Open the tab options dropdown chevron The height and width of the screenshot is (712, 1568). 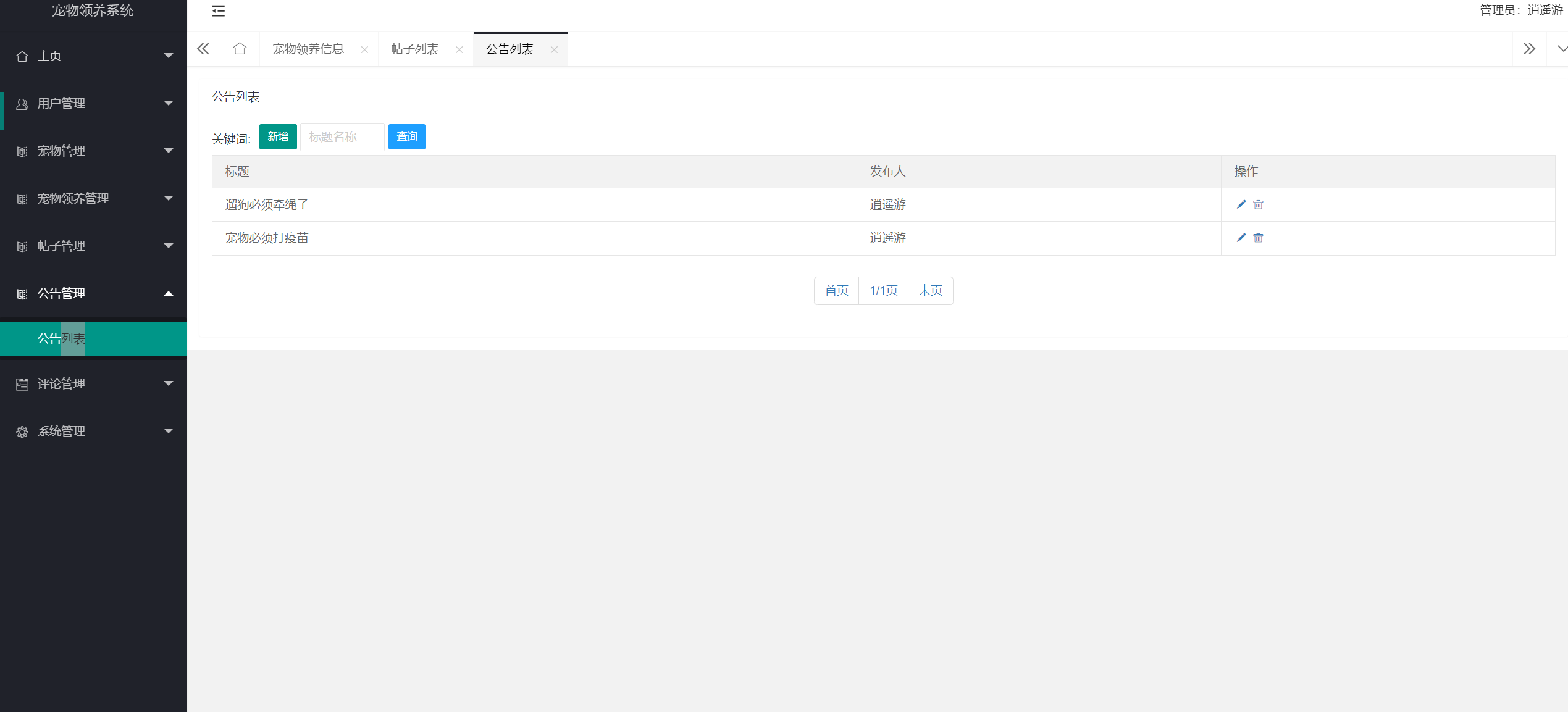[x=1561, y=49]
